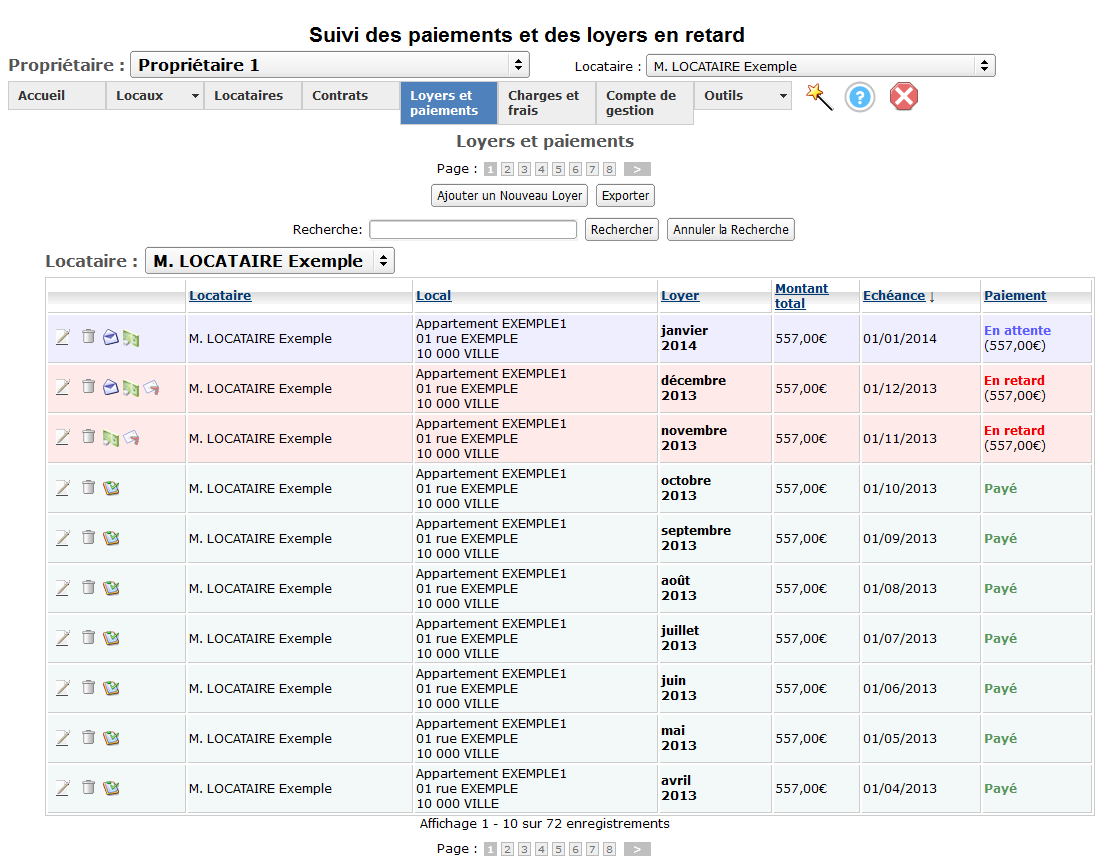
Task: Expand the Outils menu
Action: [x=742, y=96]
